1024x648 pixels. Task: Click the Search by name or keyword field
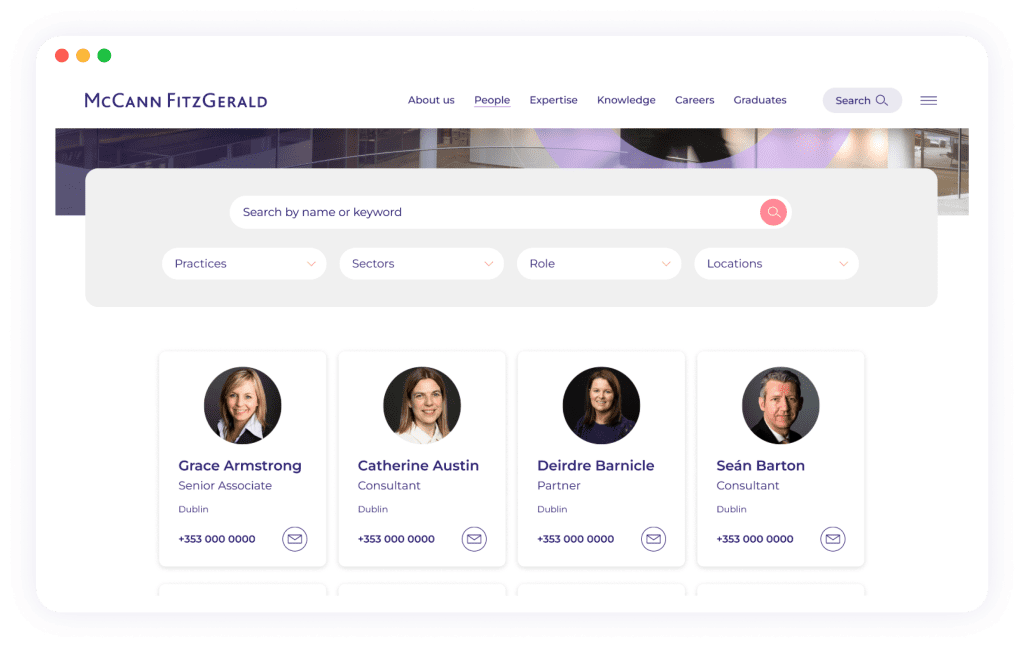click(x=494, y=212)
